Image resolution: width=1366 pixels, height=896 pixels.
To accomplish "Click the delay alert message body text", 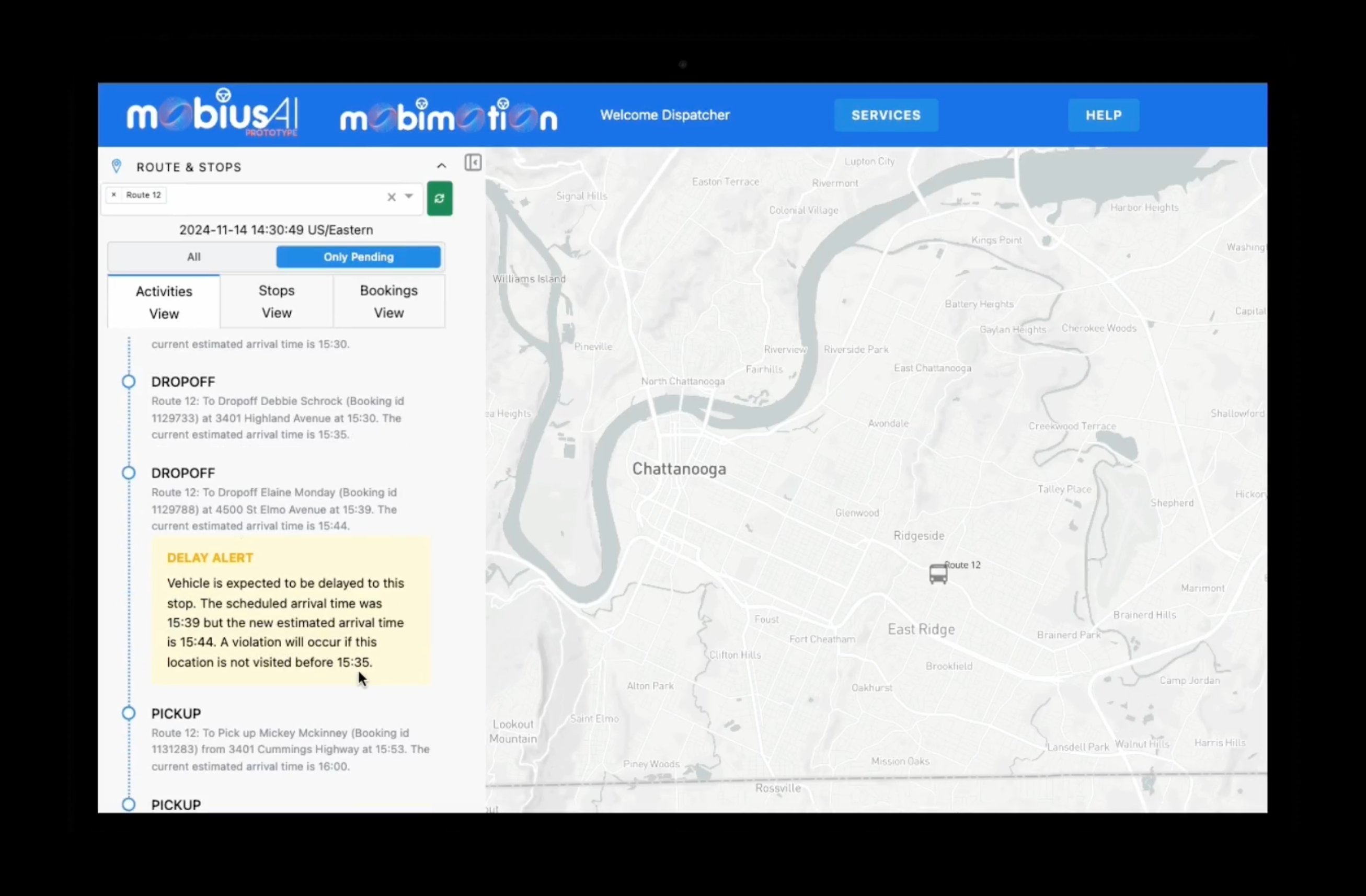I will pos(285,623).
